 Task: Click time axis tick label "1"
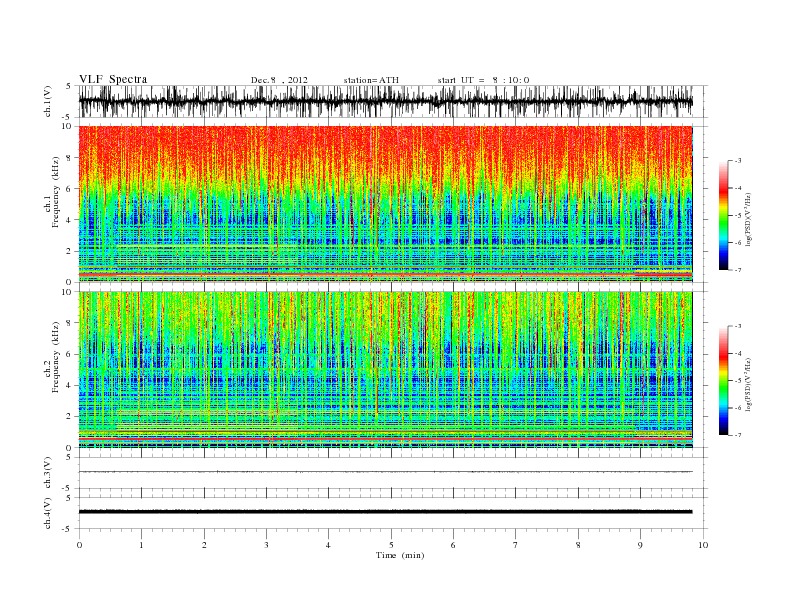(x=141, y=545)
